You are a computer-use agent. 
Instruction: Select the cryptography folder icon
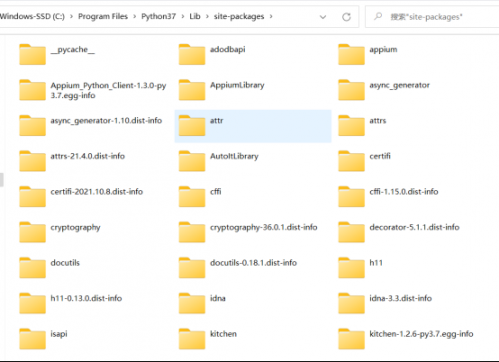tap(32, 232)
